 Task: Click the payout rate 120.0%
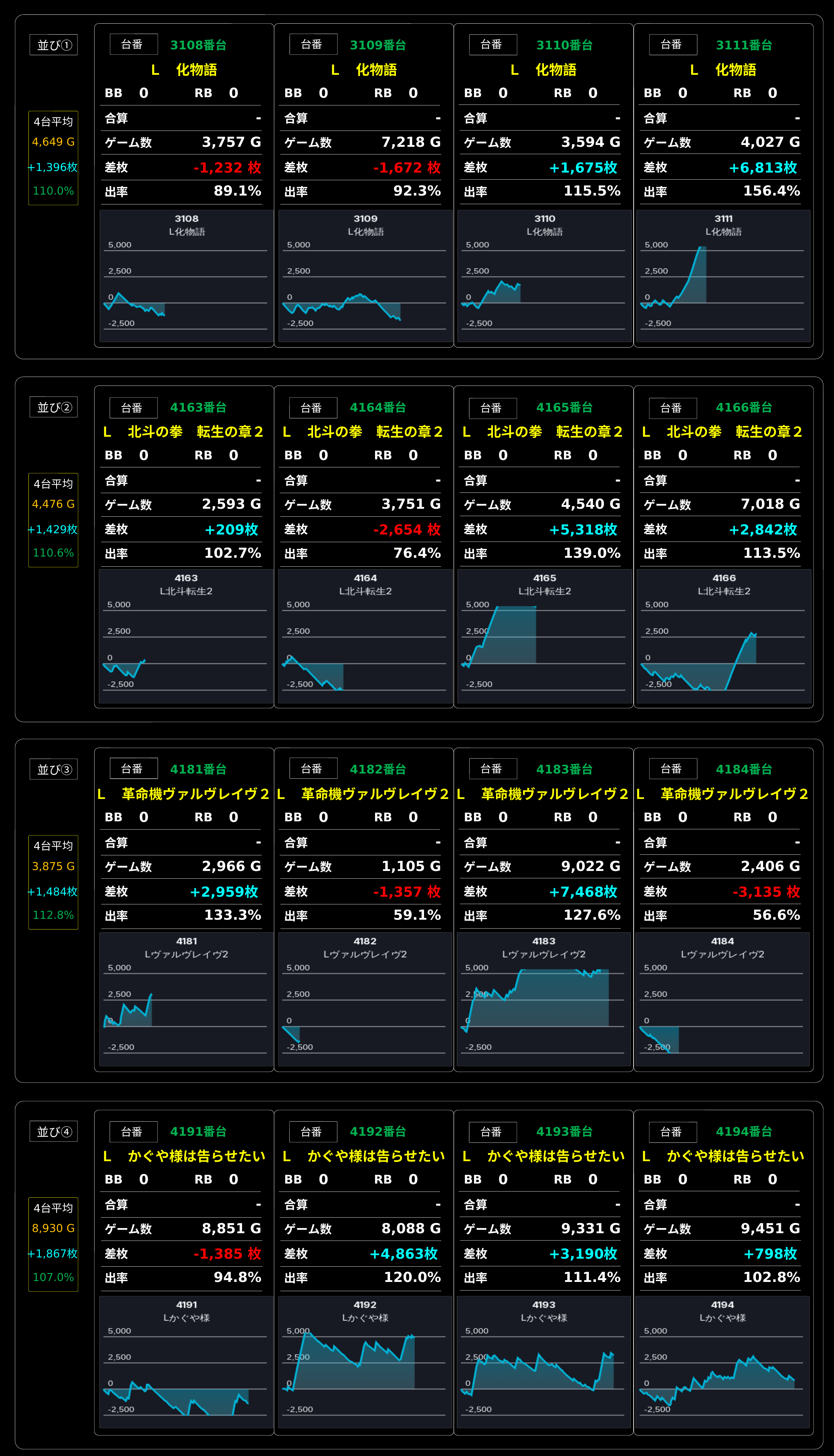(412, 1277)
